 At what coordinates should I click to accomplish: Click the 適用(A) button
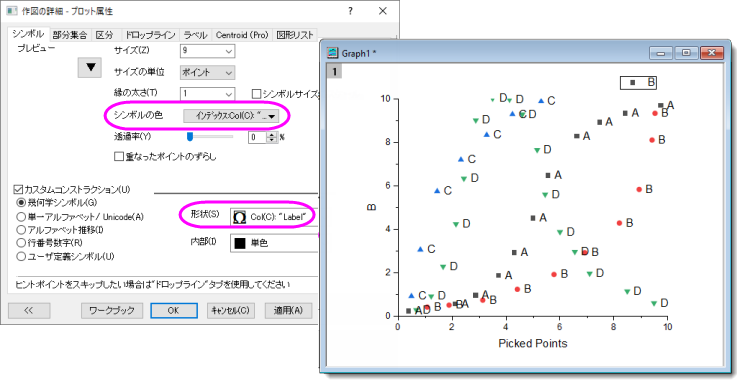289,310
